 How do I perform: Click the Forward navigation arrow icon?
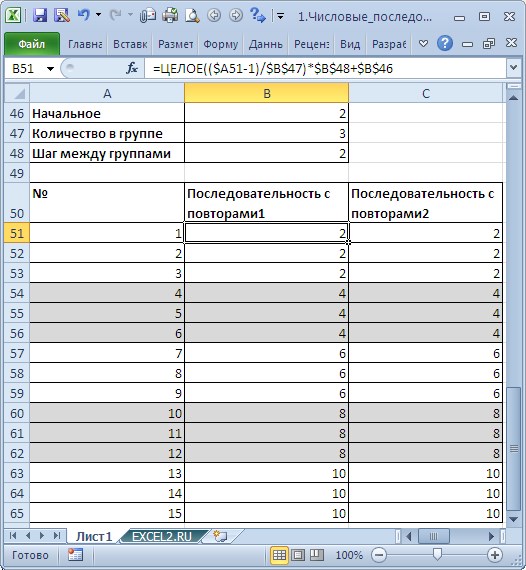tap(236, 15)
